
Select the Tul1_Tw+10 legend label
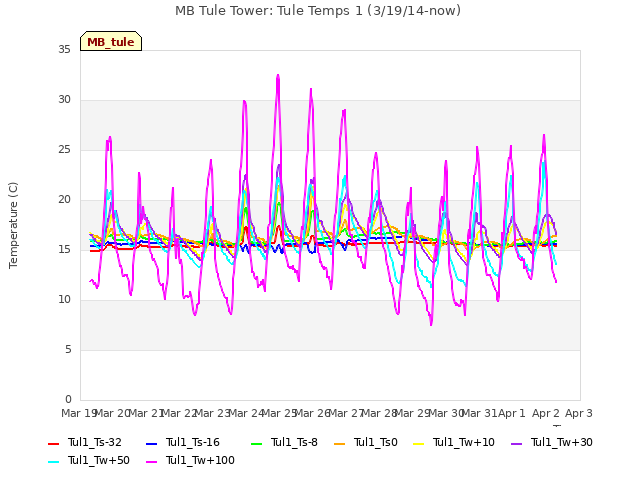coord(464,442)
